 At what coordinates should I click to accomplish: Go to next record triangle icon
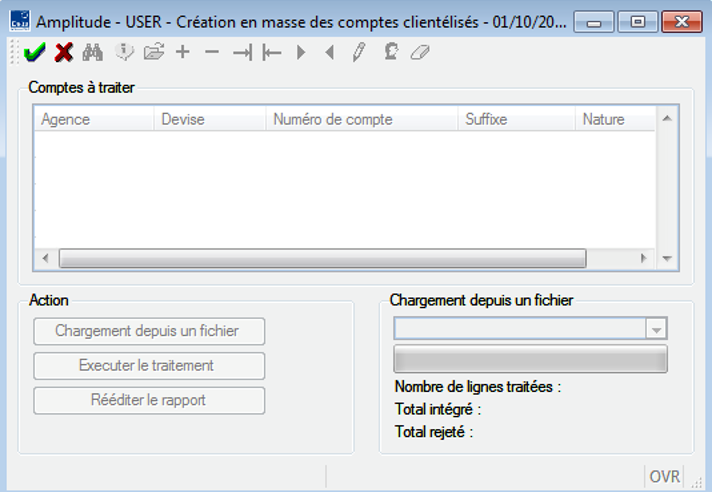(300, 53)
